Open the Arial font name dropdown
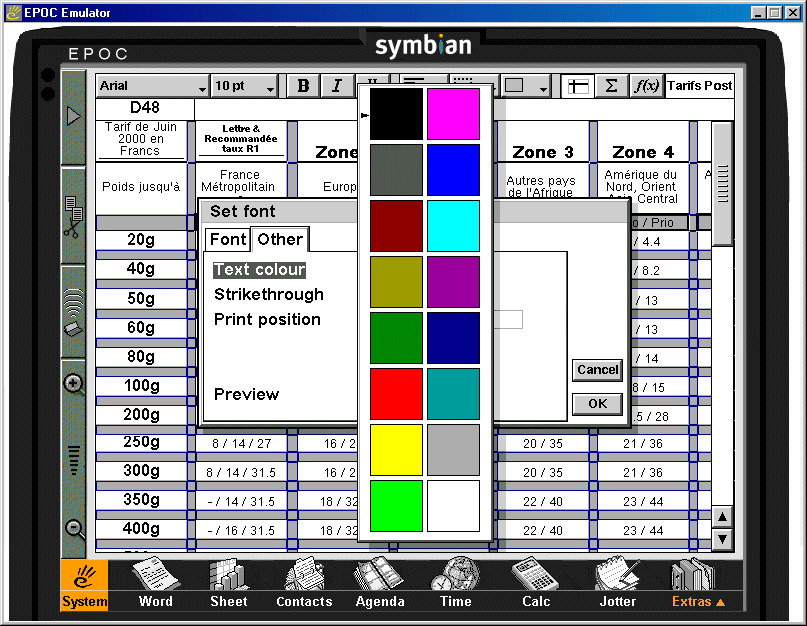 (x=152, y=85)
